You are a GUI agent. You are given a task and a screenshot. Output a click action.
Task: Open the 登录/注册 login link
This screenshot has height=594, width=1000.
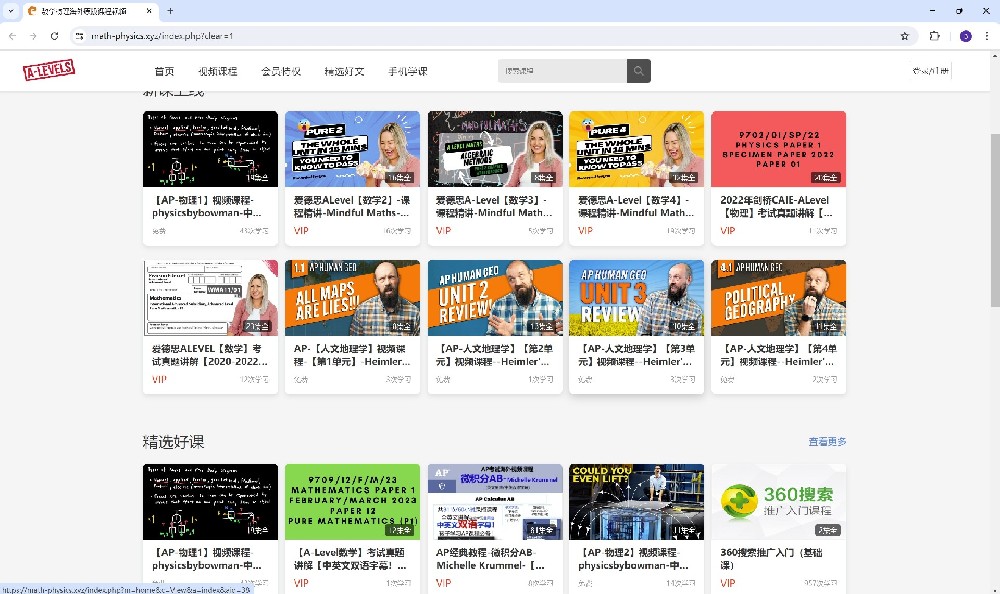click(930, 71)
